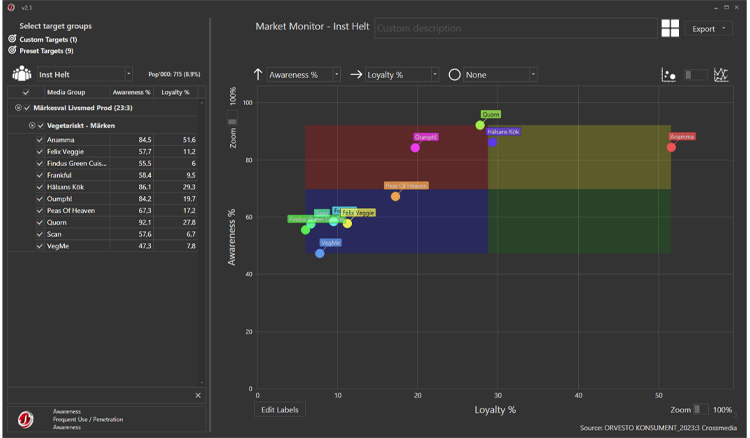This screenshot has width=750, height=438.
Task: Uncheck the Anamma checkbox
Action: [x=40, y=140]
